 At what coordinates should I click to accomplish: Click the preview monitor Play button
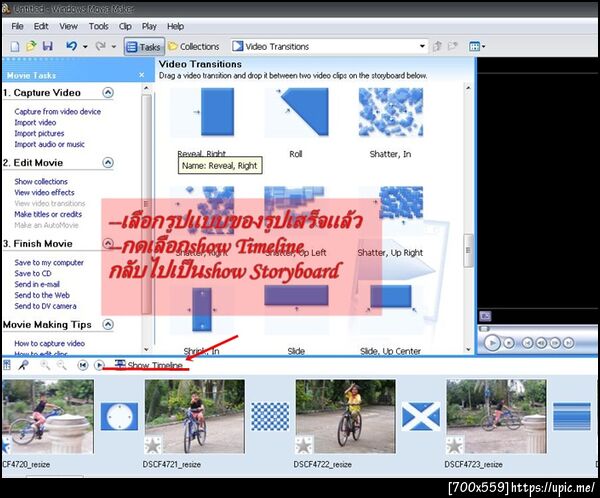click(x=492, y=343)
